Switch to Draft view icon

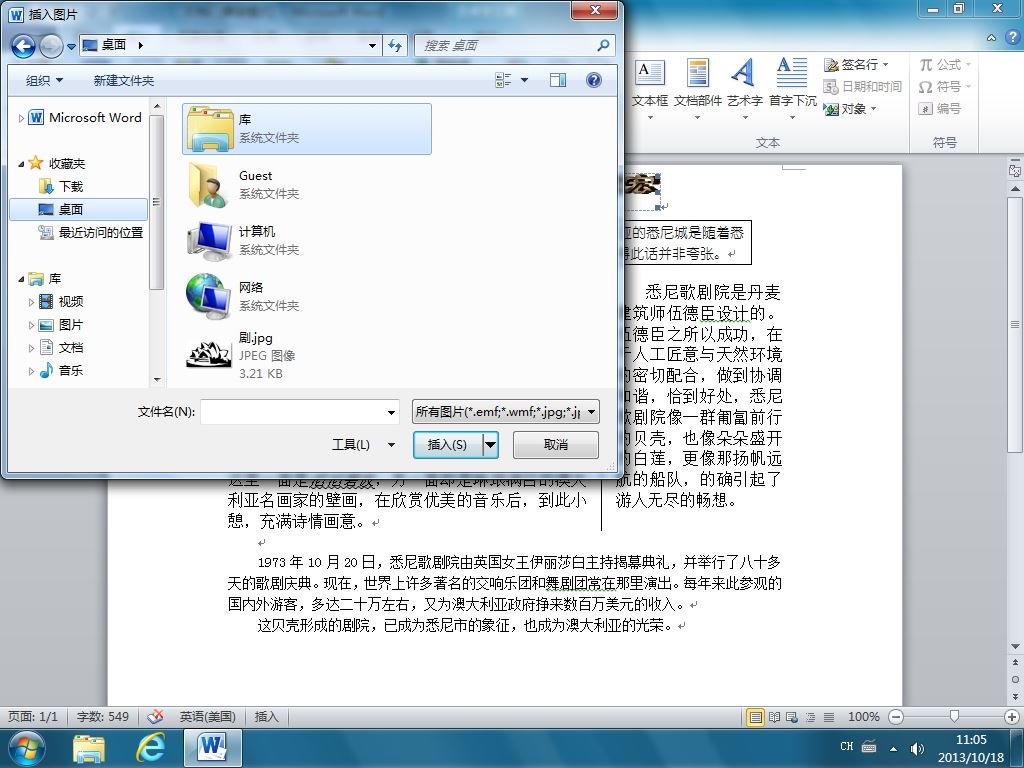(829, 717)
